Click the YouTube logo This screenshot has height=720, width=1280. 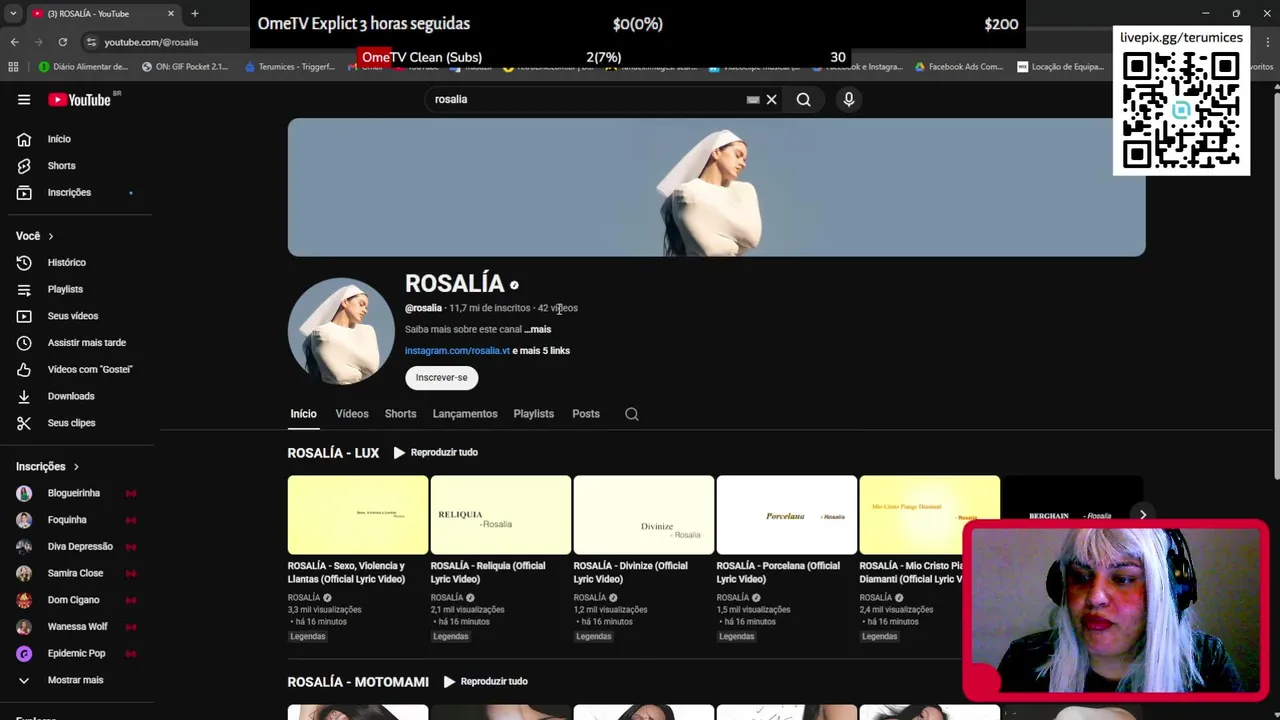click(80, 99)
